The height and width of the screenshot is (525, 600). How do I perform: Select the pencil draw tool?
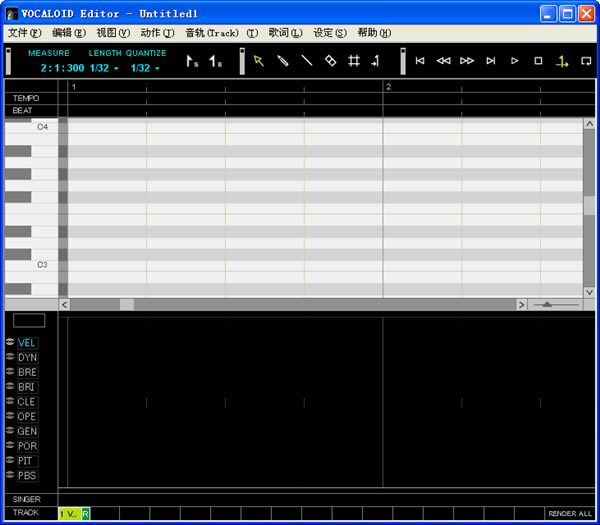pos(283,61)
